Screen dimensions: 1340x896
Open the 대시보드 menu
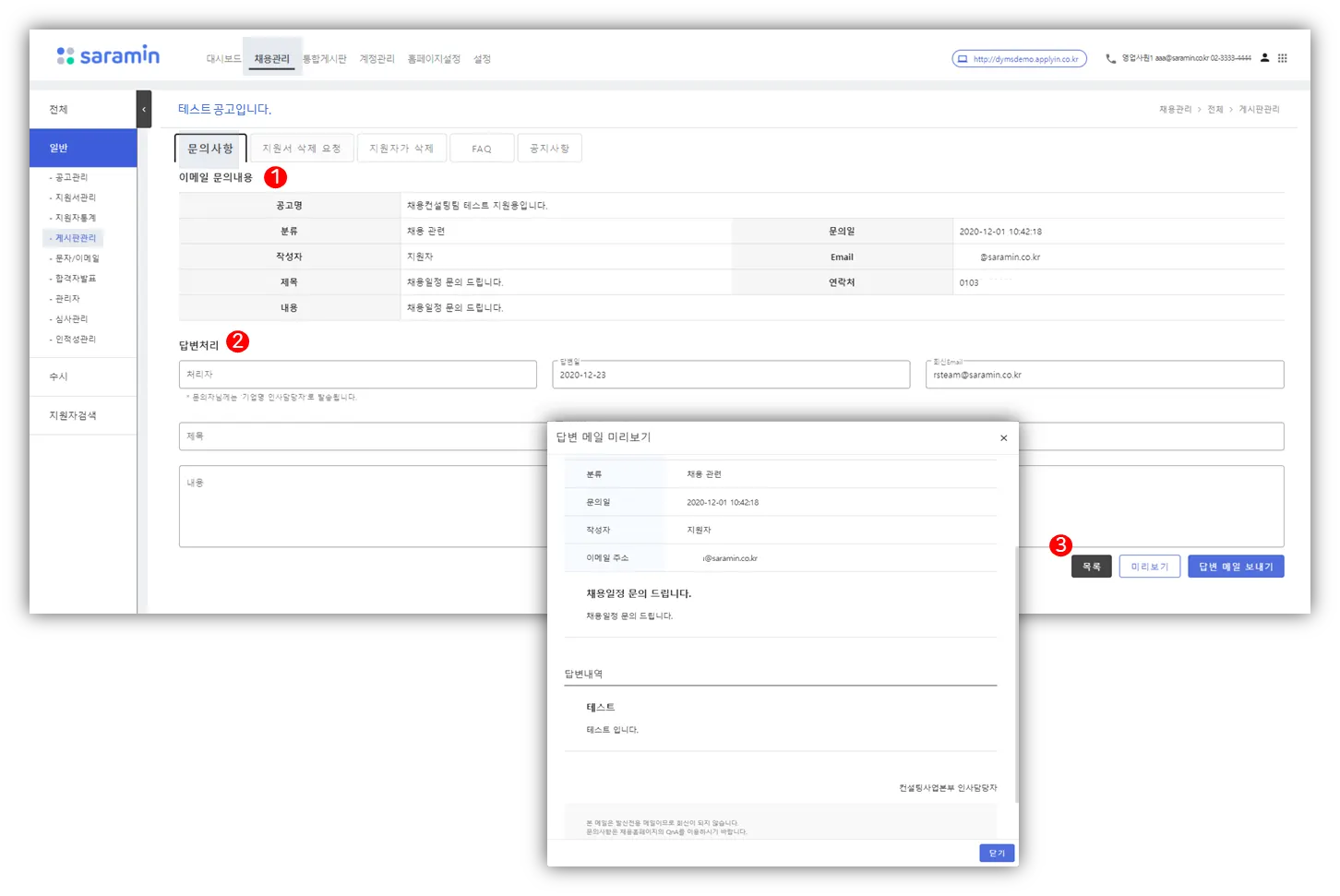223,59
